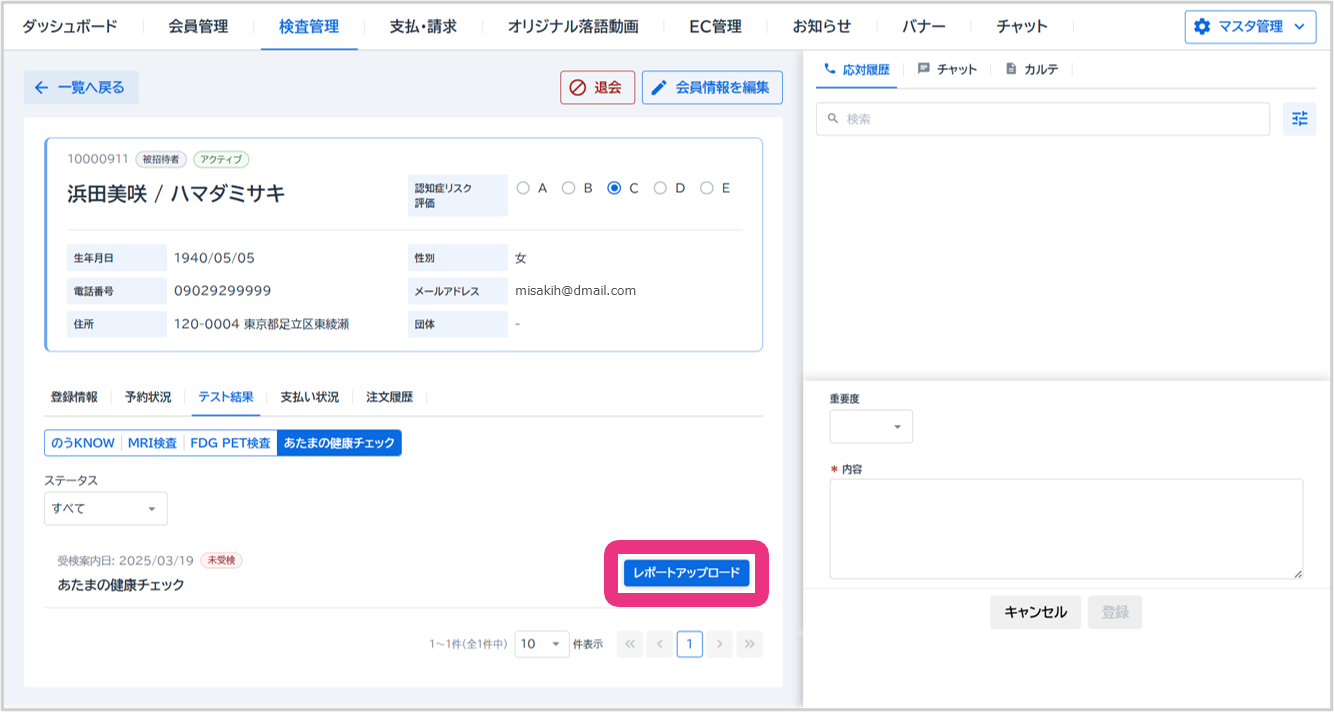Expand the 重要度 dropdown
The height and width of the screenshot is (712, 1334).
tap(871, 427)
